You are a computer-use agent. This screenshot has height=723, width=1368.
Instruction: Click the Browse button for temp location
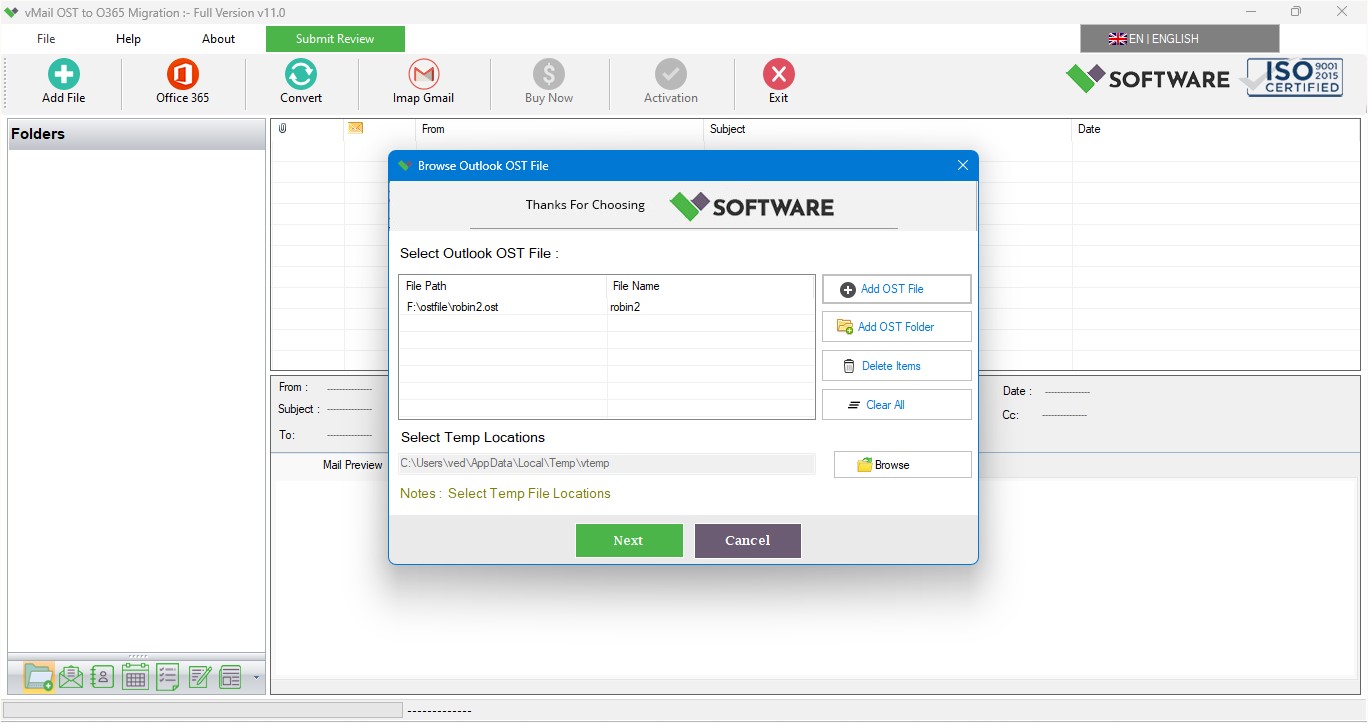902,465
